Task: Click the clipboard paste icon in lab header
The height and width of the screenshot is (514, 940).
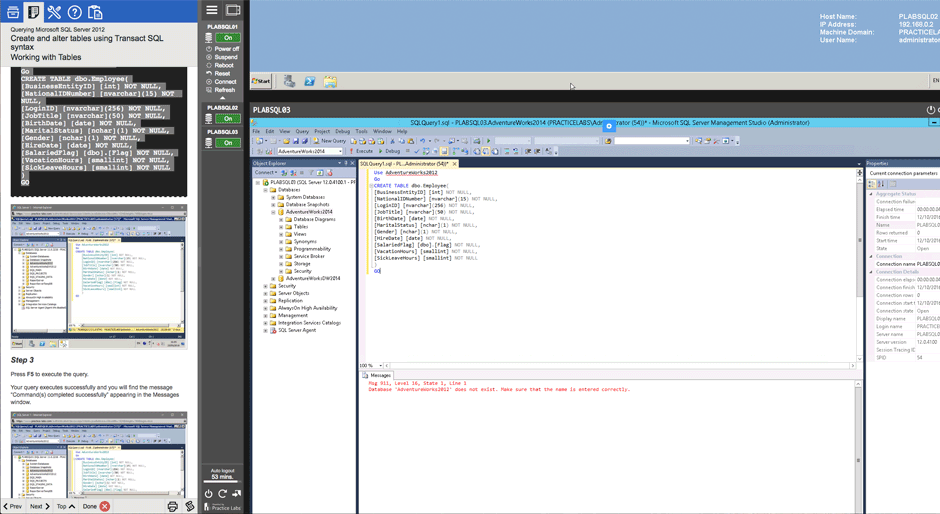Action: [95, 11]
